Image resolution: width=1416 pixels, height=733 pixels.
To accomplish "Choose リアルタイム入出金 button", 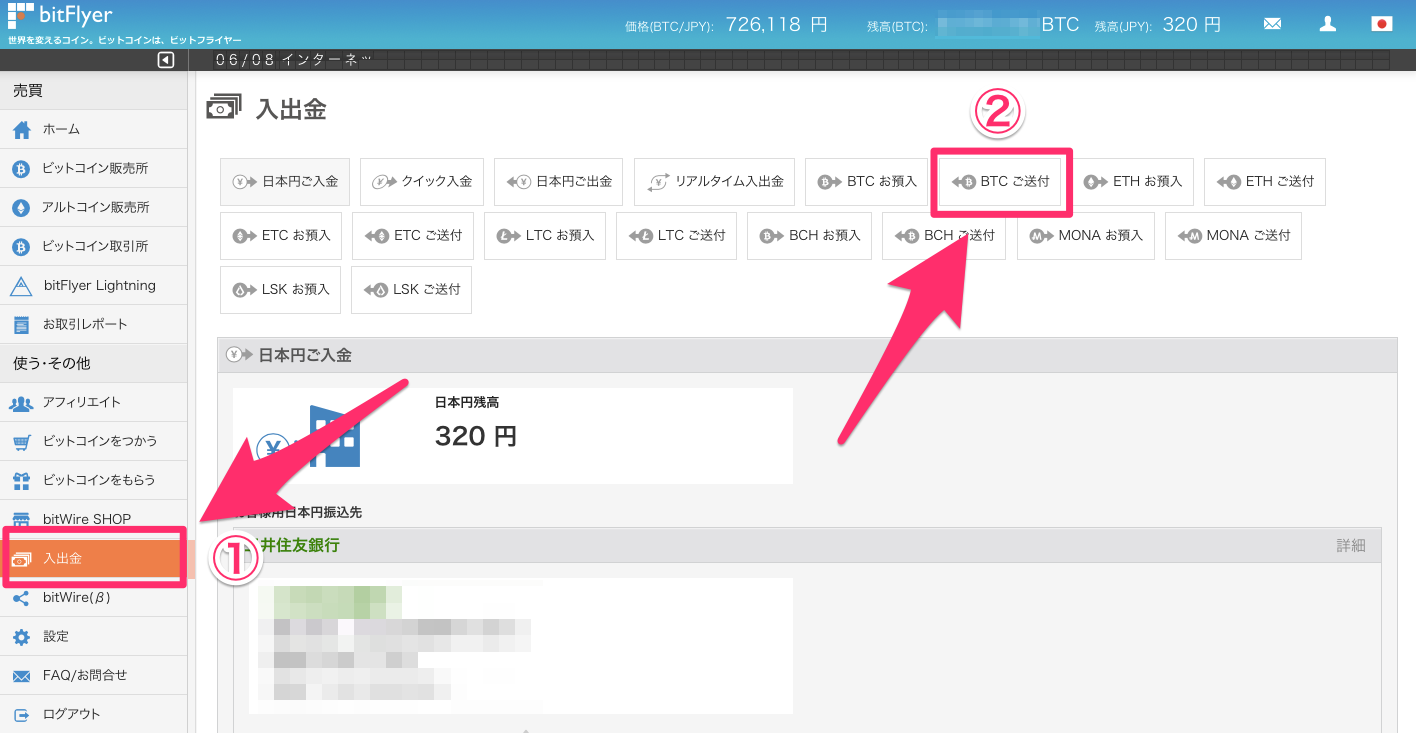I will [x=714, y=182].
